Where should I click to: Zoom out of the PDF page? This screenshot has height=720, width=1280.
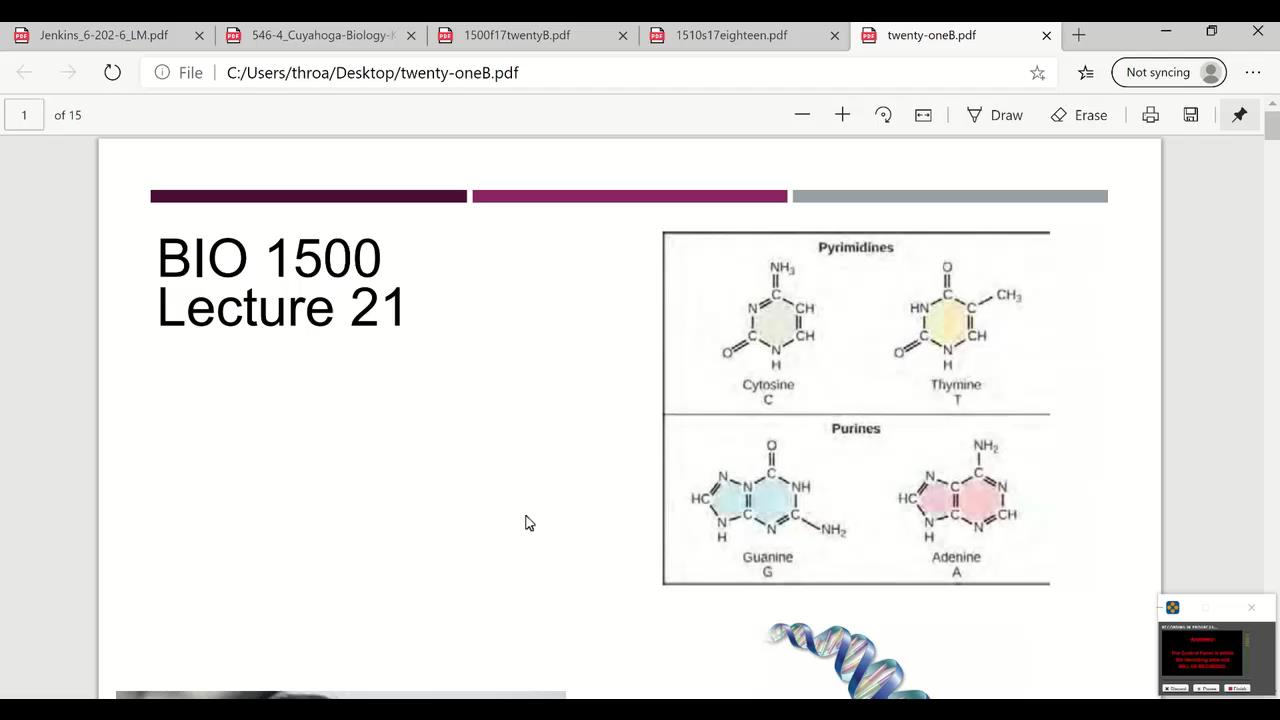(x=802, y=115)
